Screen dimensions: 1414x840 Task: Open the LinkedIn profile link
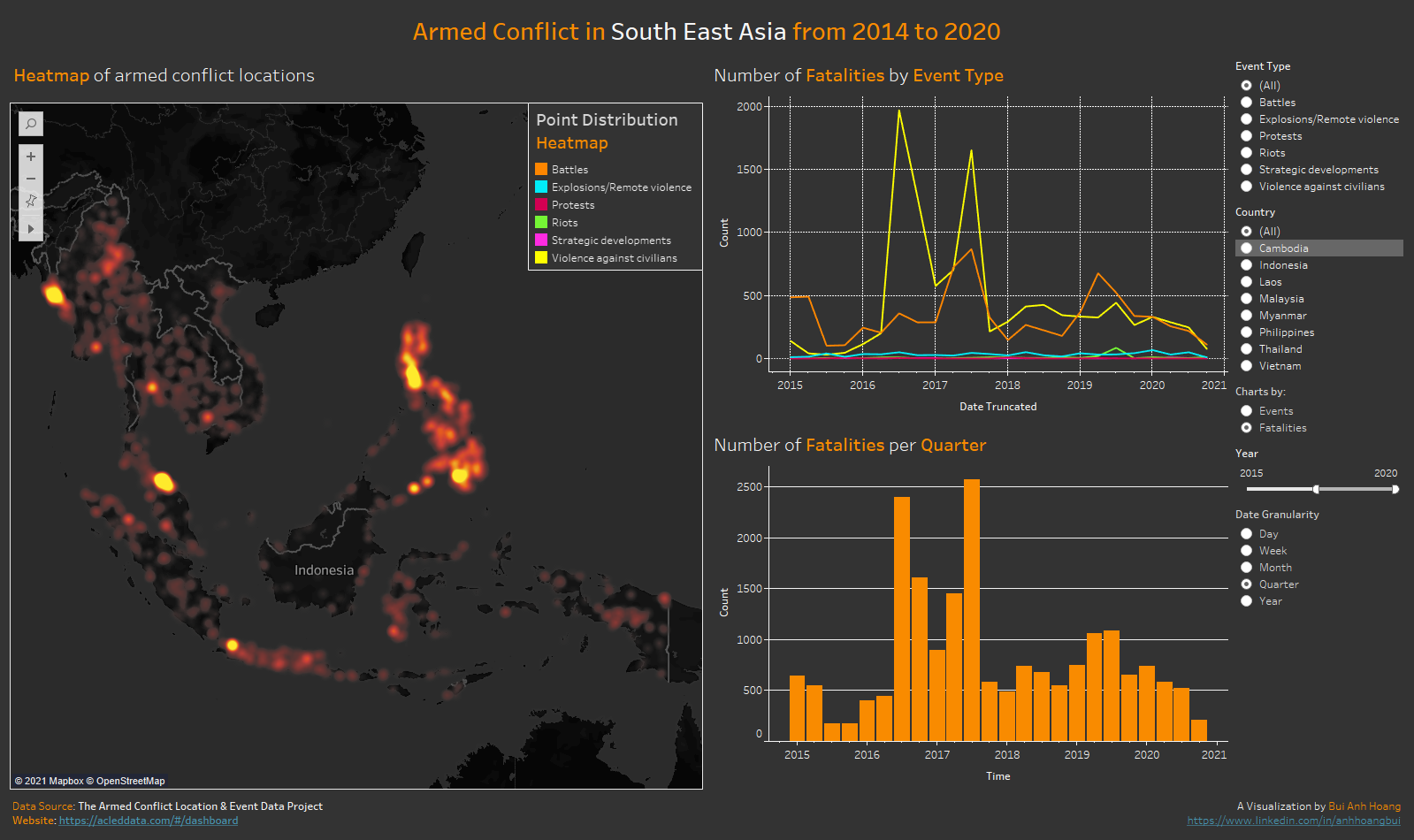pyautogui.click(x=1293, y=821)
